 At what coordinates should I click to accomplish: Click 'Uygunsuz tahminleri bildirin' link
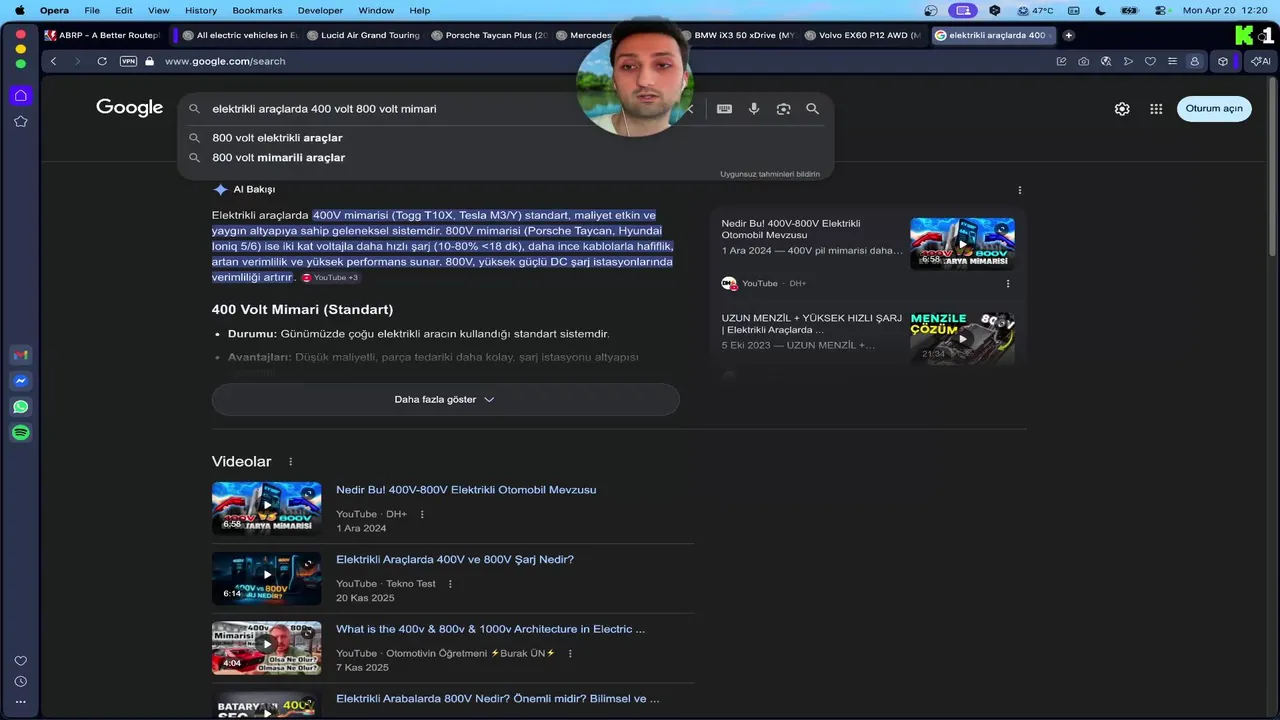click(770, 174)
